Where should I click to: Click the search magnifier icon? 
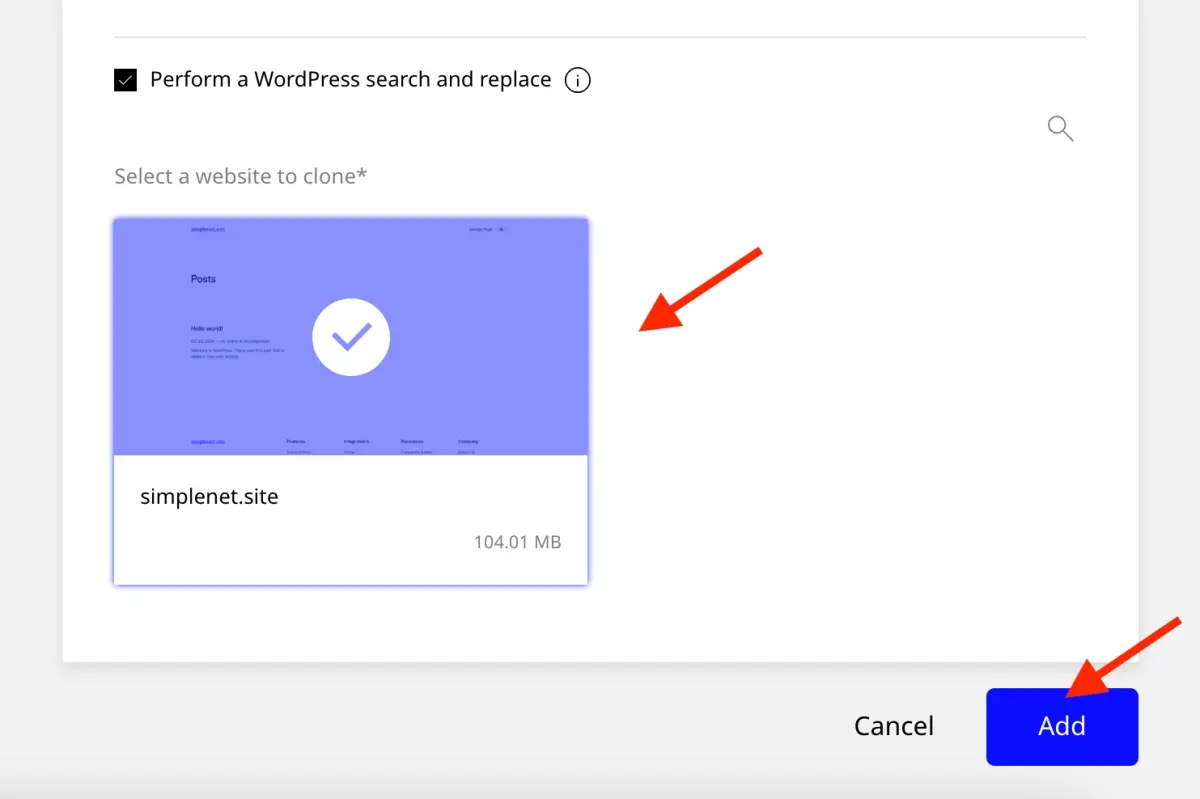[x=1060, y=128]
